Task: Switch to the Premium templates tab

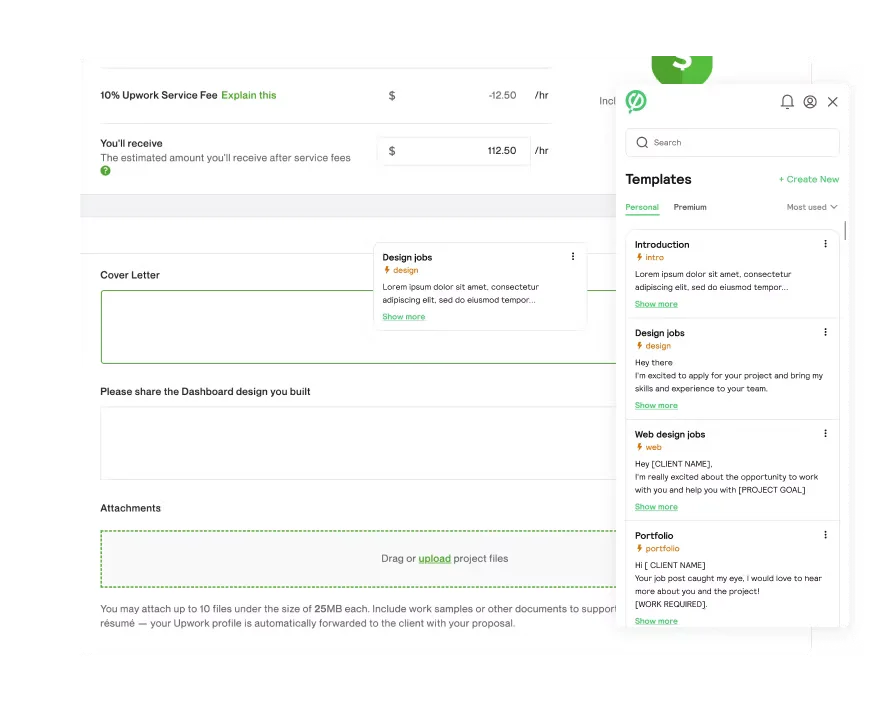Action: tap(689, 207)
